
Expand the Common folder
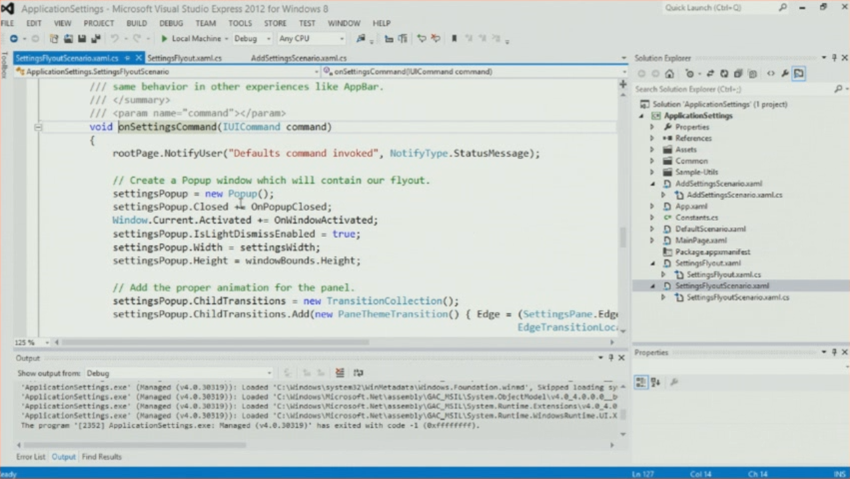652,161
